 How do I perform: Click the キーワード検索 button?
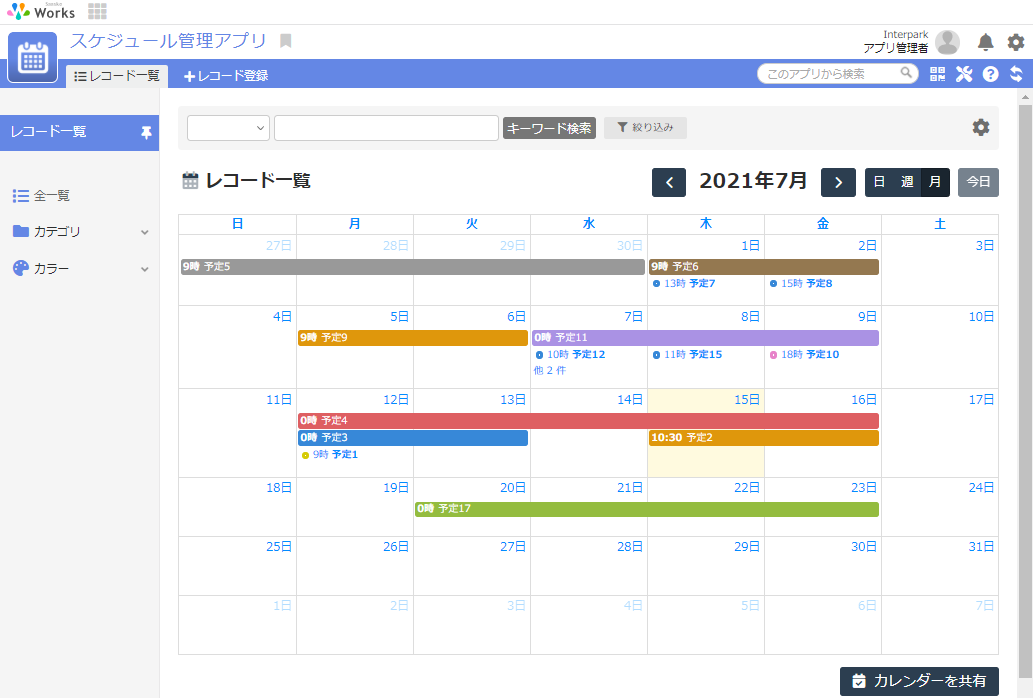pos(549,128)
